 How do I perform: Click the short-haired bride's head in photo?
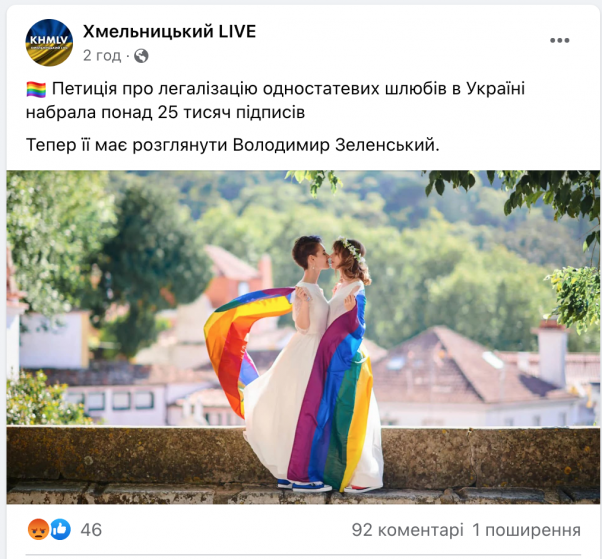pyautogui.click(x=311, y=253)
